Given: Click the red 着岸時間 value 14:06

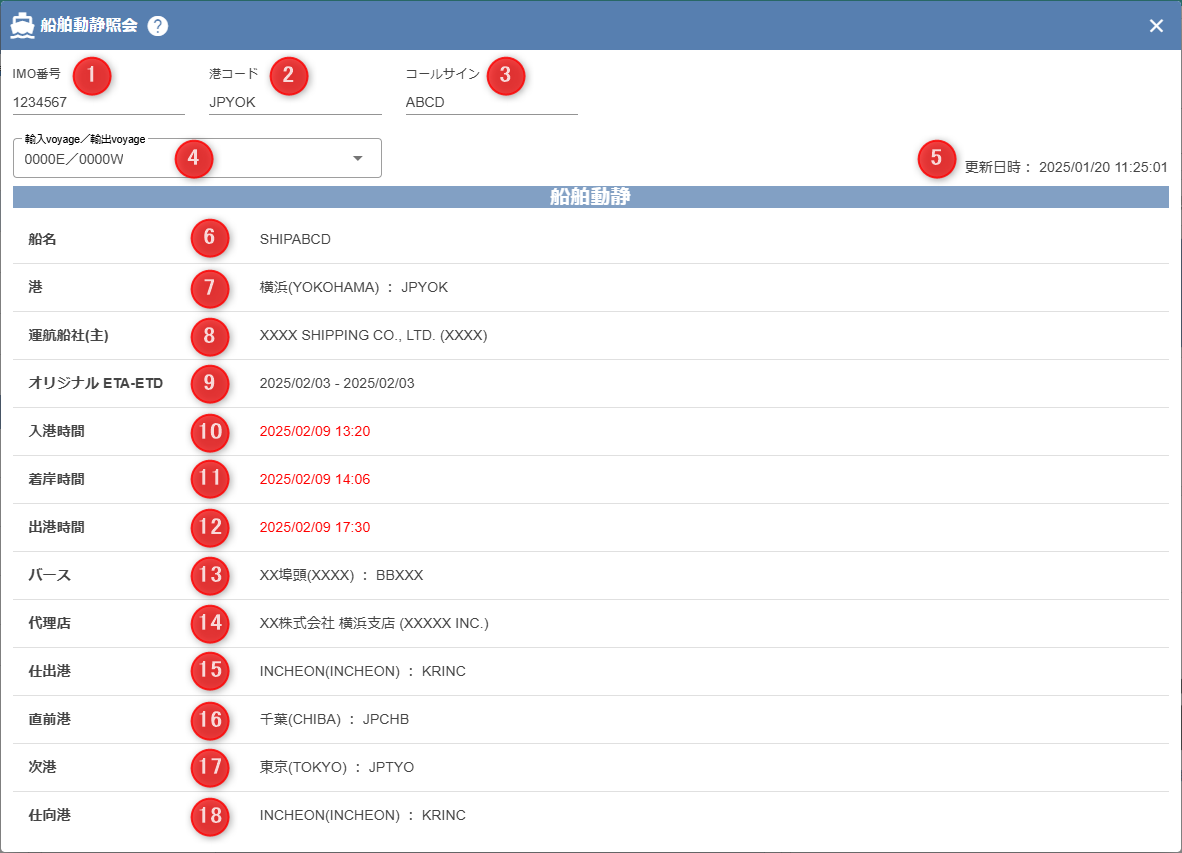Looking at the screenshot, I should click(x=314, y=480).
